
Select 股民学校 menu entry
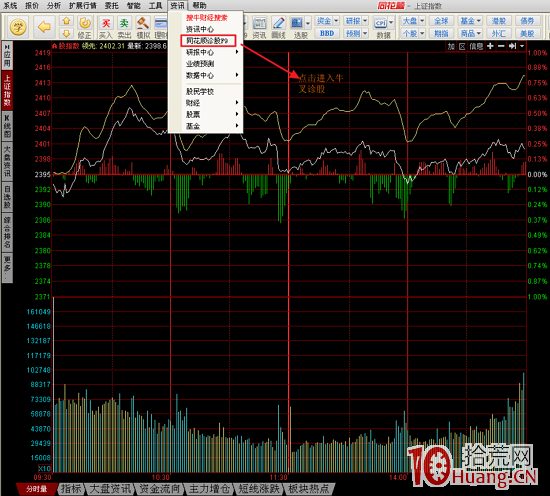click(200, 92)
